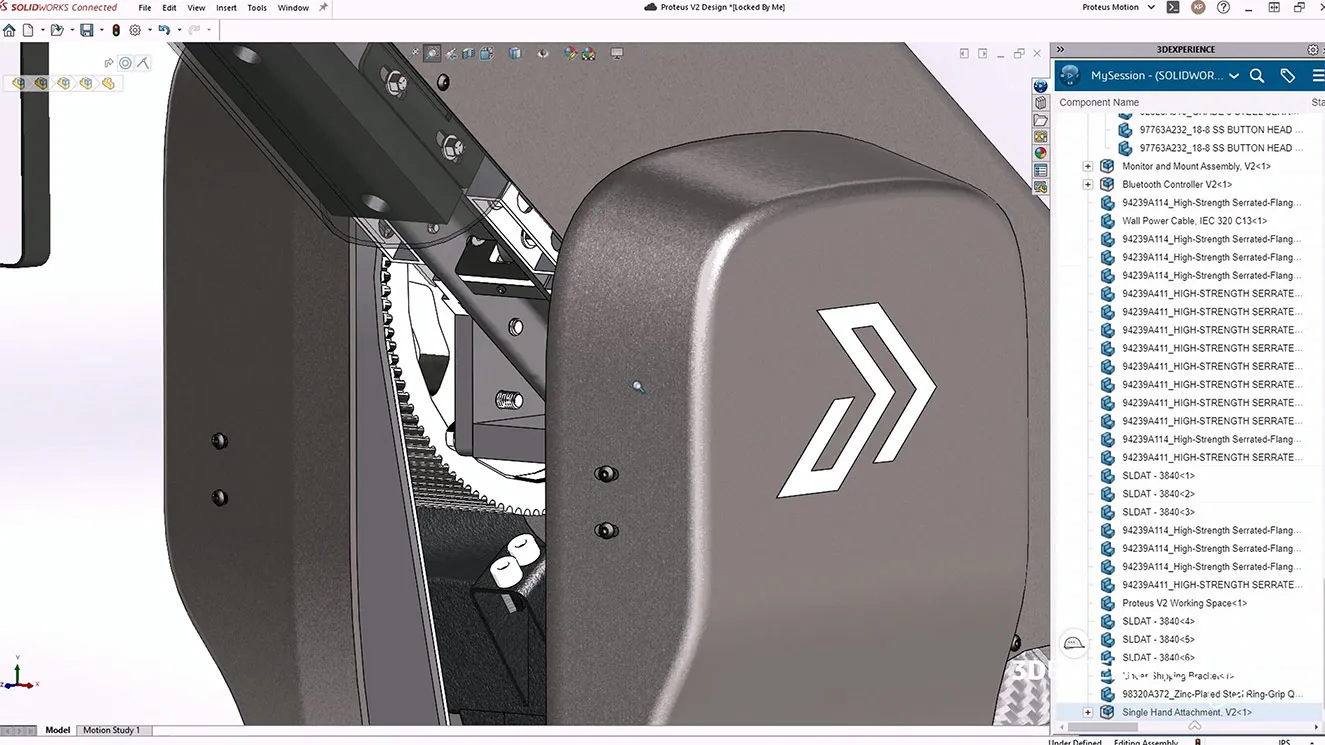Open the 3DEXPERIENCE hamburger menu
This screenshot has height=745, width=1325.
click(x=1316, y=75)
